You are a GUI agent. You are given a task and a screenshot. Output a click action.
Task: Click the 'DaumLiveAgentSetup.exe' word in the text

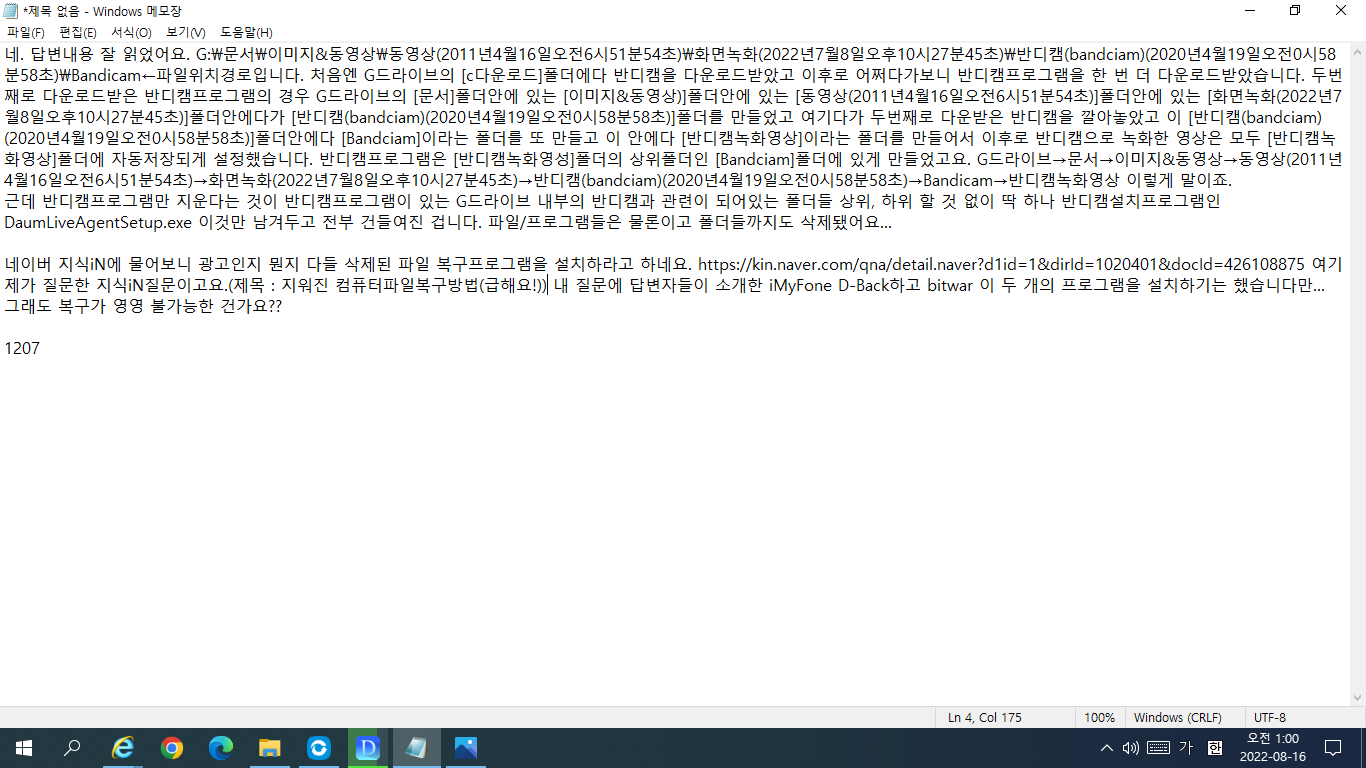click(98, 222)
